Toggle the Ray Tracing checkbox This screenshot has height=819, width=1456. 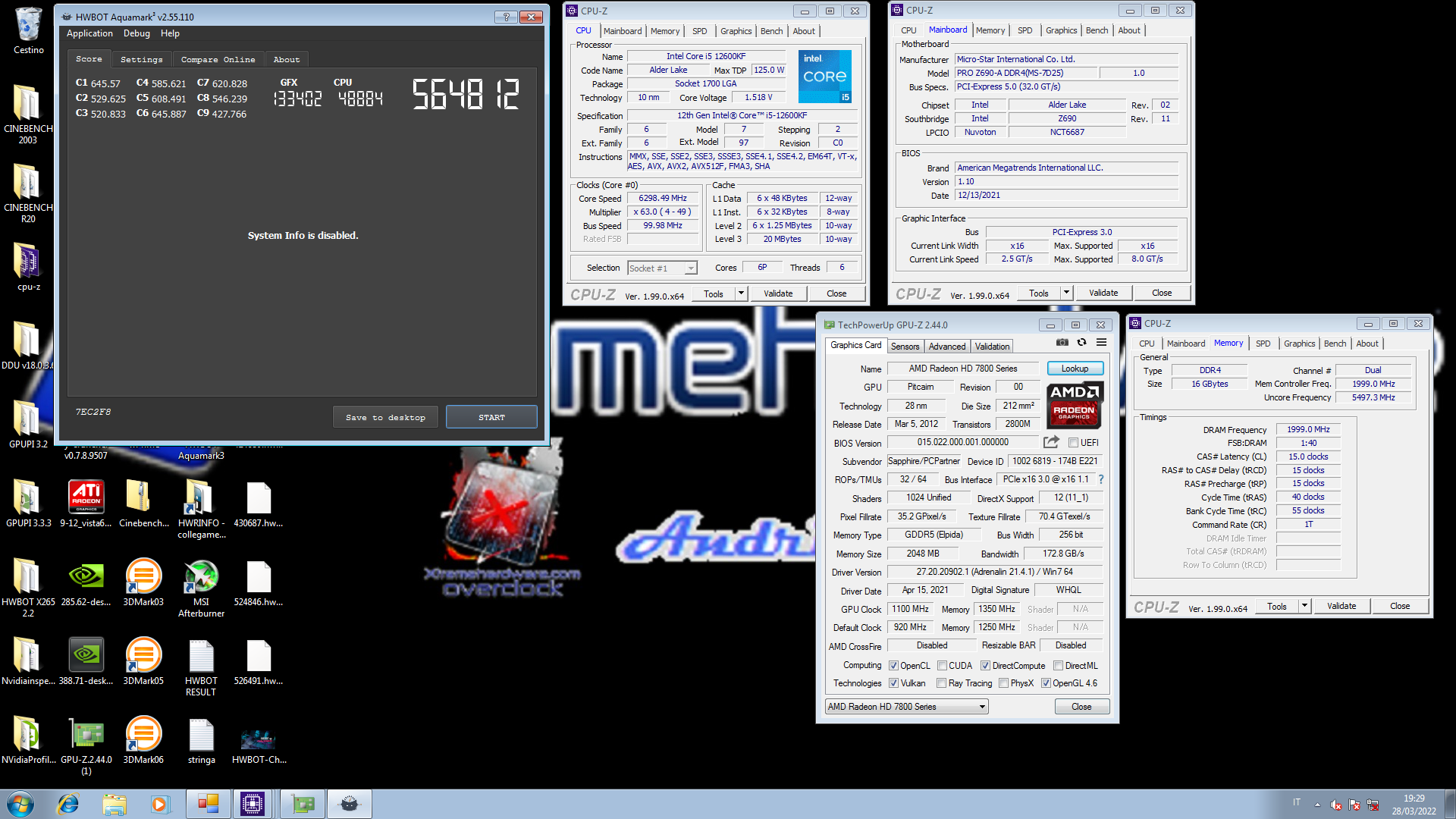pos(941,683)
